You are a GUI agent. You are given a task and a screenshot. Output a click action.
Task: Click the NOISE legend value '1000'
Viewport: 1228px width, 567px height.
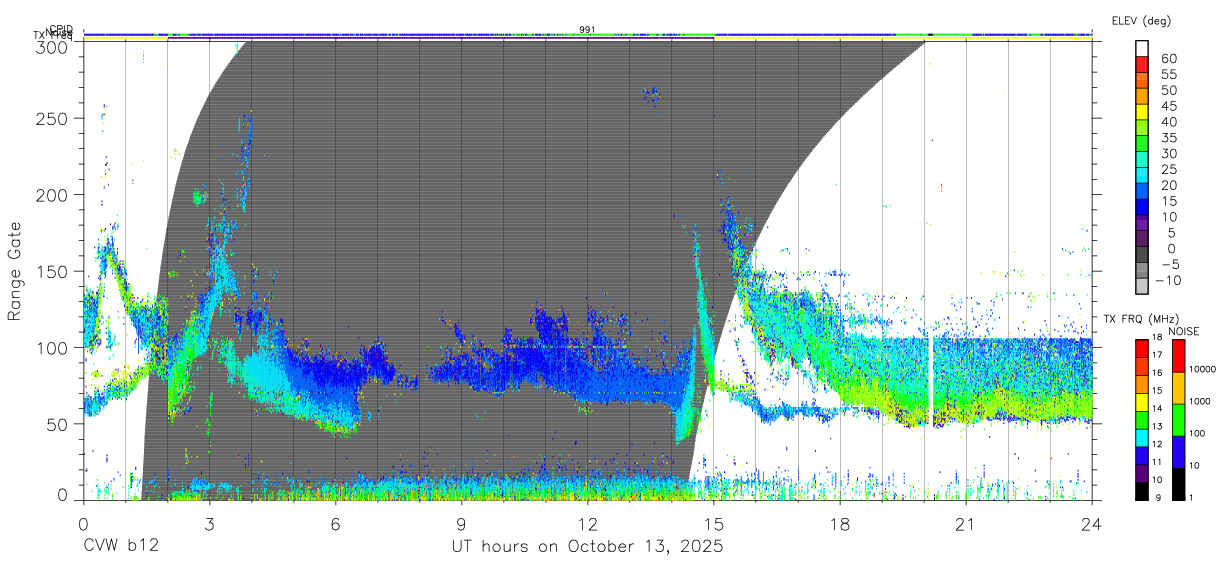[x=1199, y=402]
